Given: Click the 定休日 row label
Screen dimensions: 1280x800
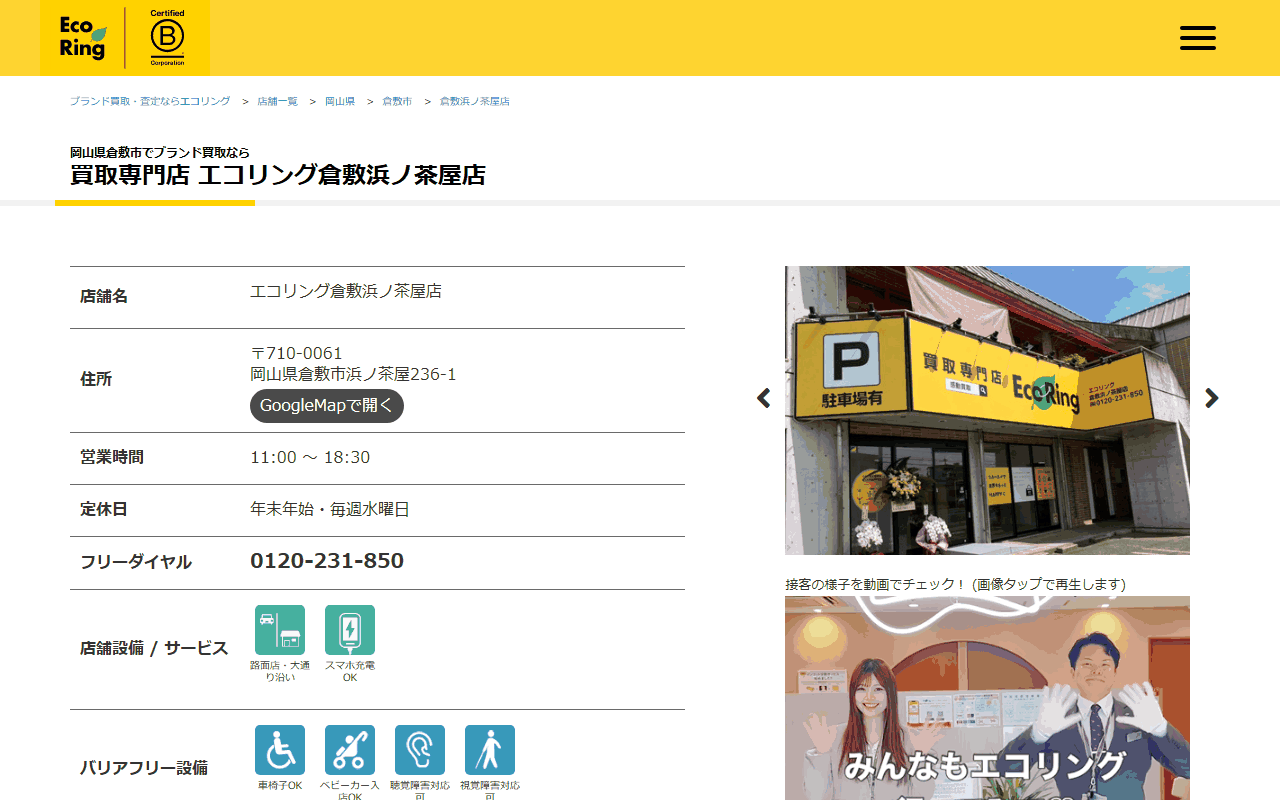Looking at the screenshot, I should (x=104, y=509).
